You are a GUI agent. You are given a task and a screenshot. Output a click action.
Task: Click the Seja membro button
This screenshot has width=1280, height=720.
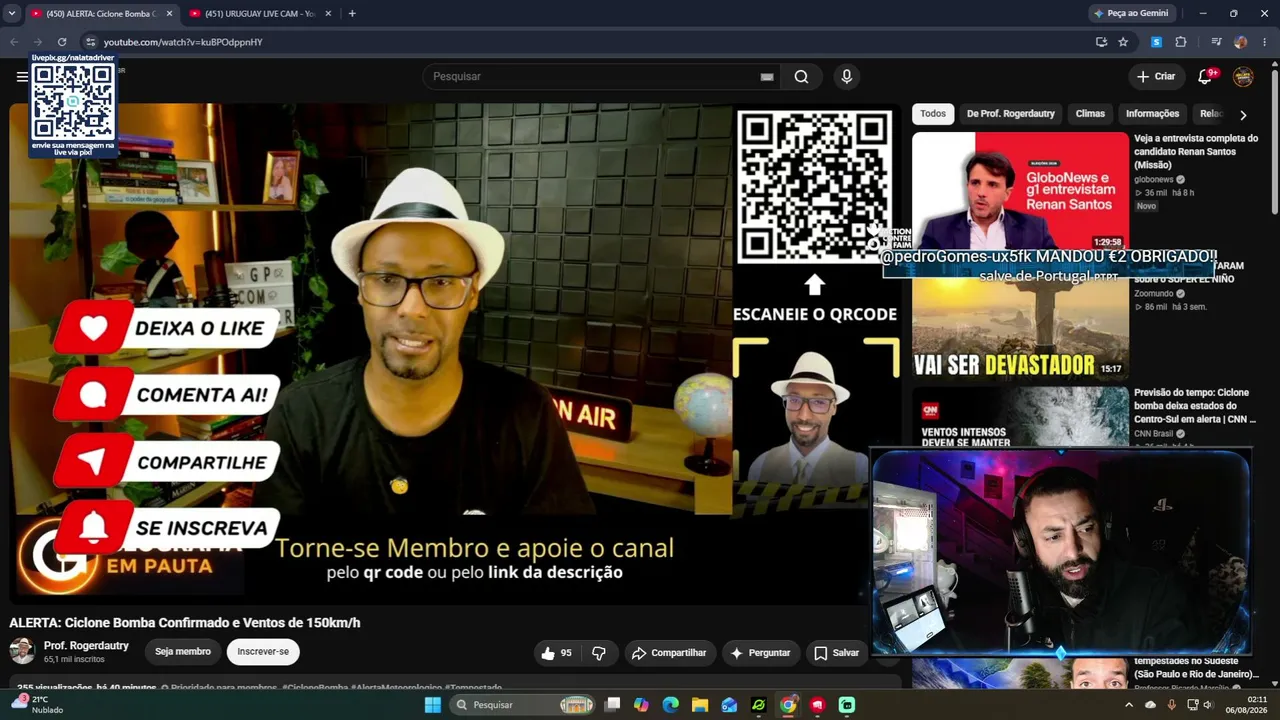[x=183, y=652]
